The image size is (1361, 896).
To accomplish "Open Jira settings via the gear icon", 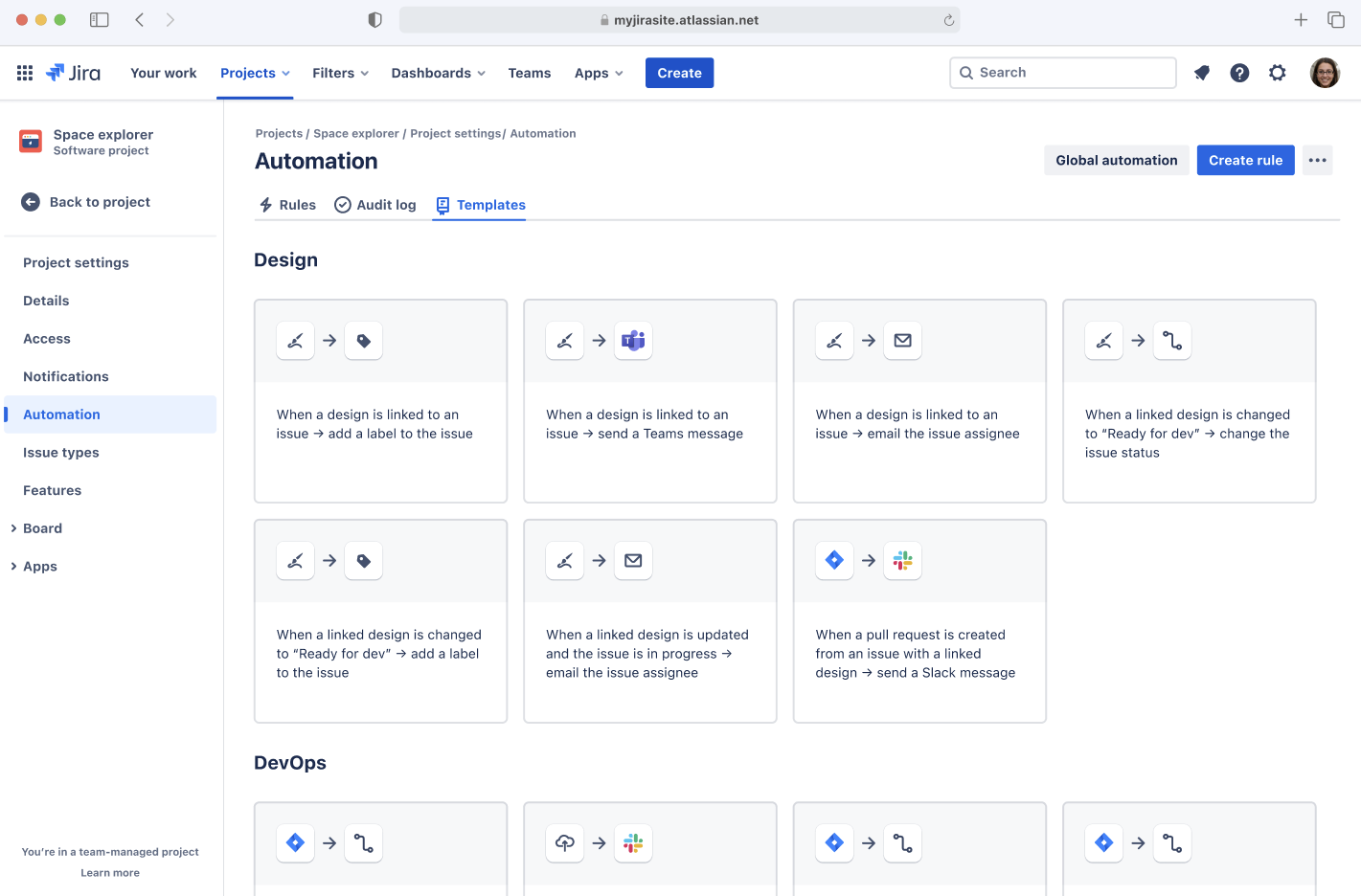I will (x=1278, y=72).
